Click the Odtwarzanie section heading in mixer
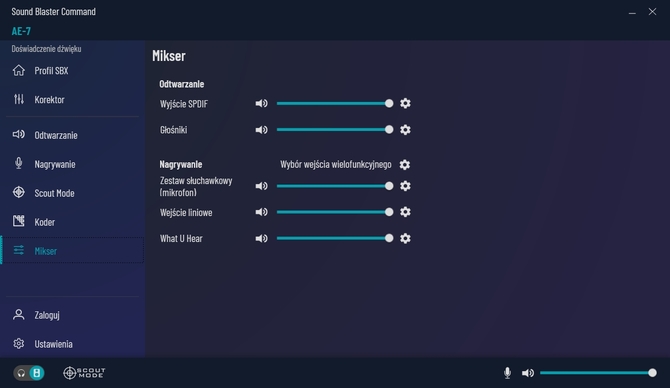 click(x=182, y=84)
